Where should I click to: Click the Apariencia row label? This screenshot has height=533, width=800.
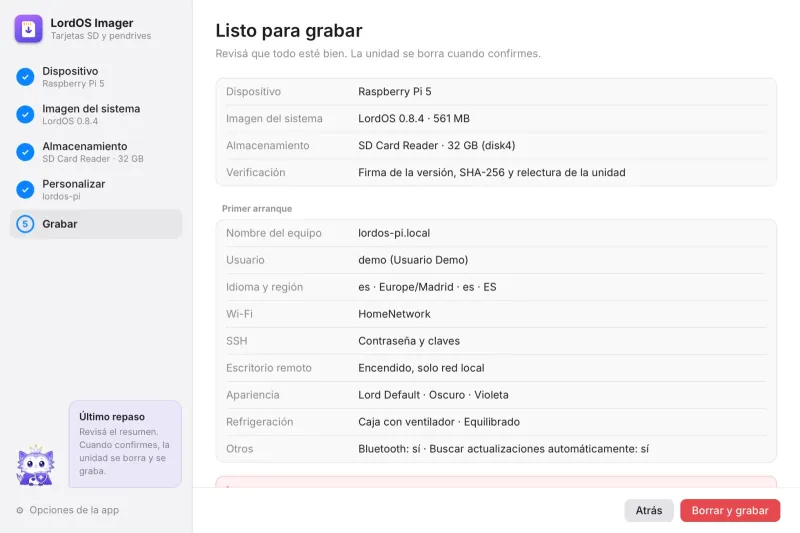click(x=253, y=395)
